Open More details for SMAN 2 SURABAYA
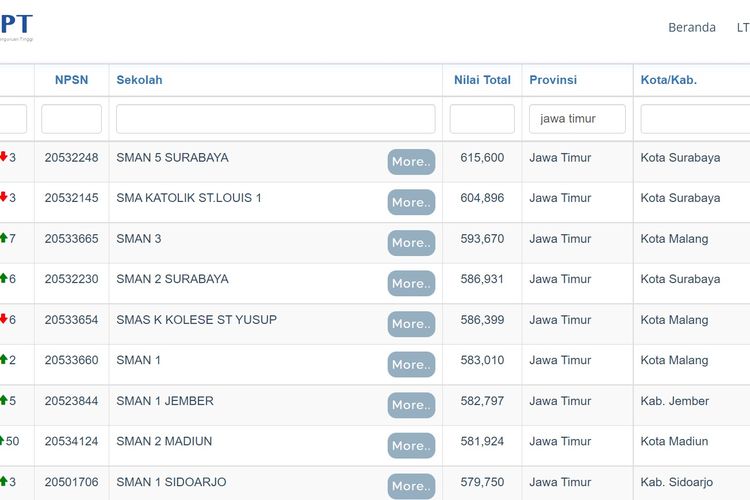Image resolution: width=750 pixels, height=500 pixels. pos(411,283)
